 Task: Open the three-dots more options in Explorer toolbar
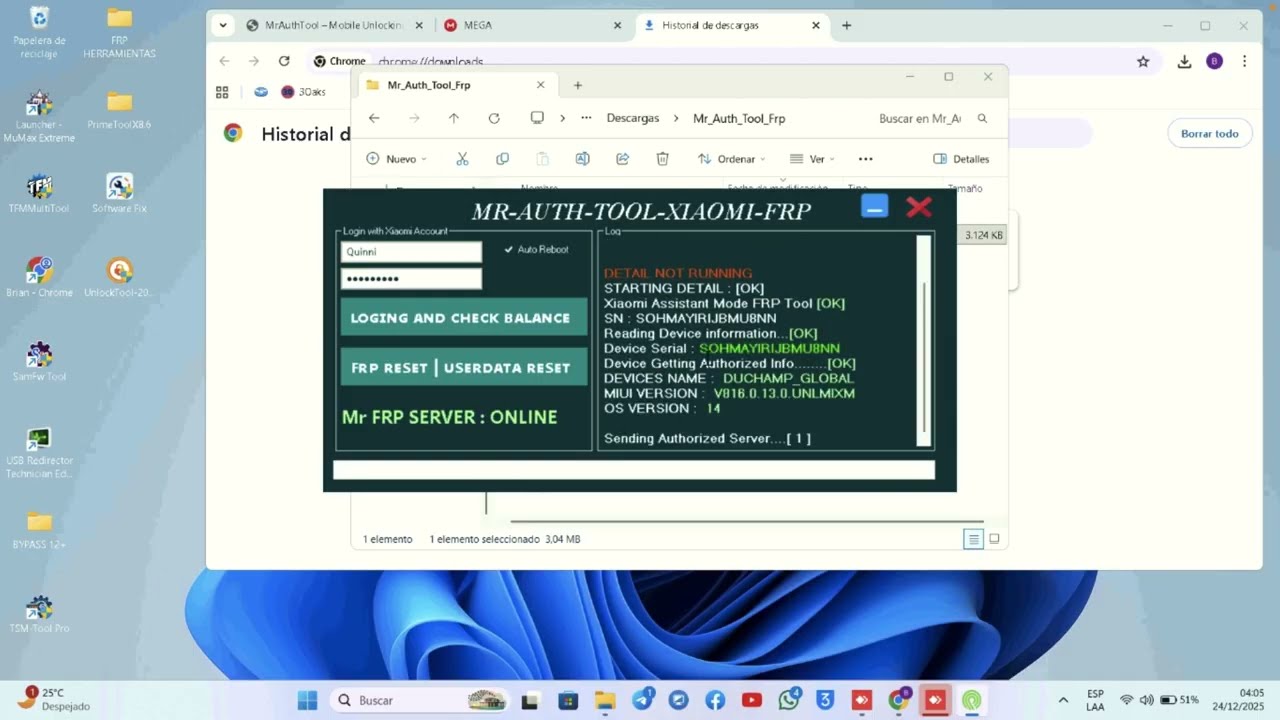[865, 159]
